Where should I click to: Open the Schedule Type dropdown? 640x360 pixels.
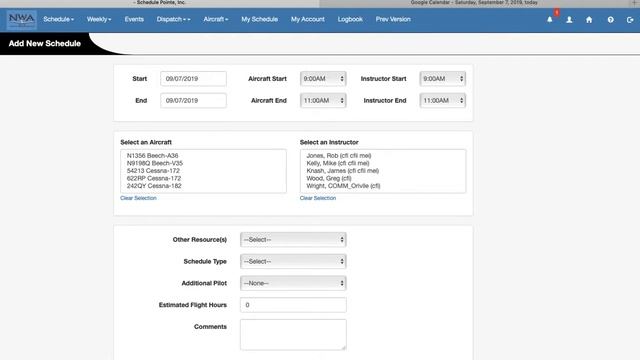[x=293, y=261]
